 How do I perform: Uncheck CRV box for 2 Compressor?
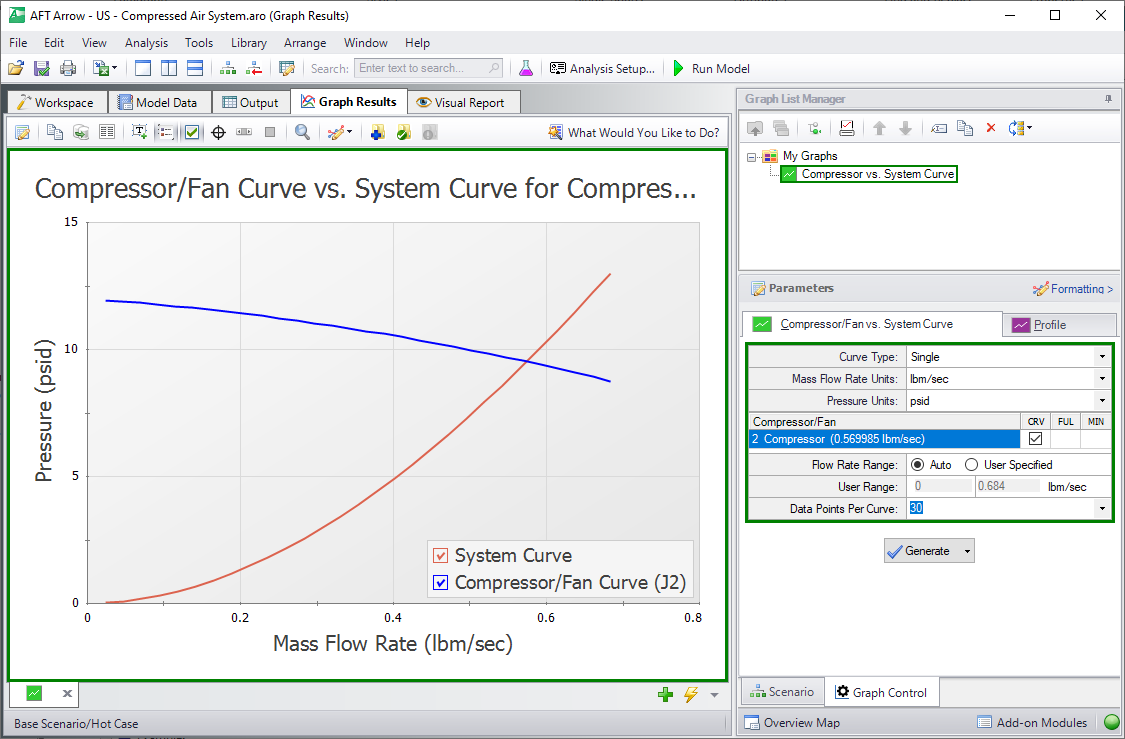(x=1035, y=439)
